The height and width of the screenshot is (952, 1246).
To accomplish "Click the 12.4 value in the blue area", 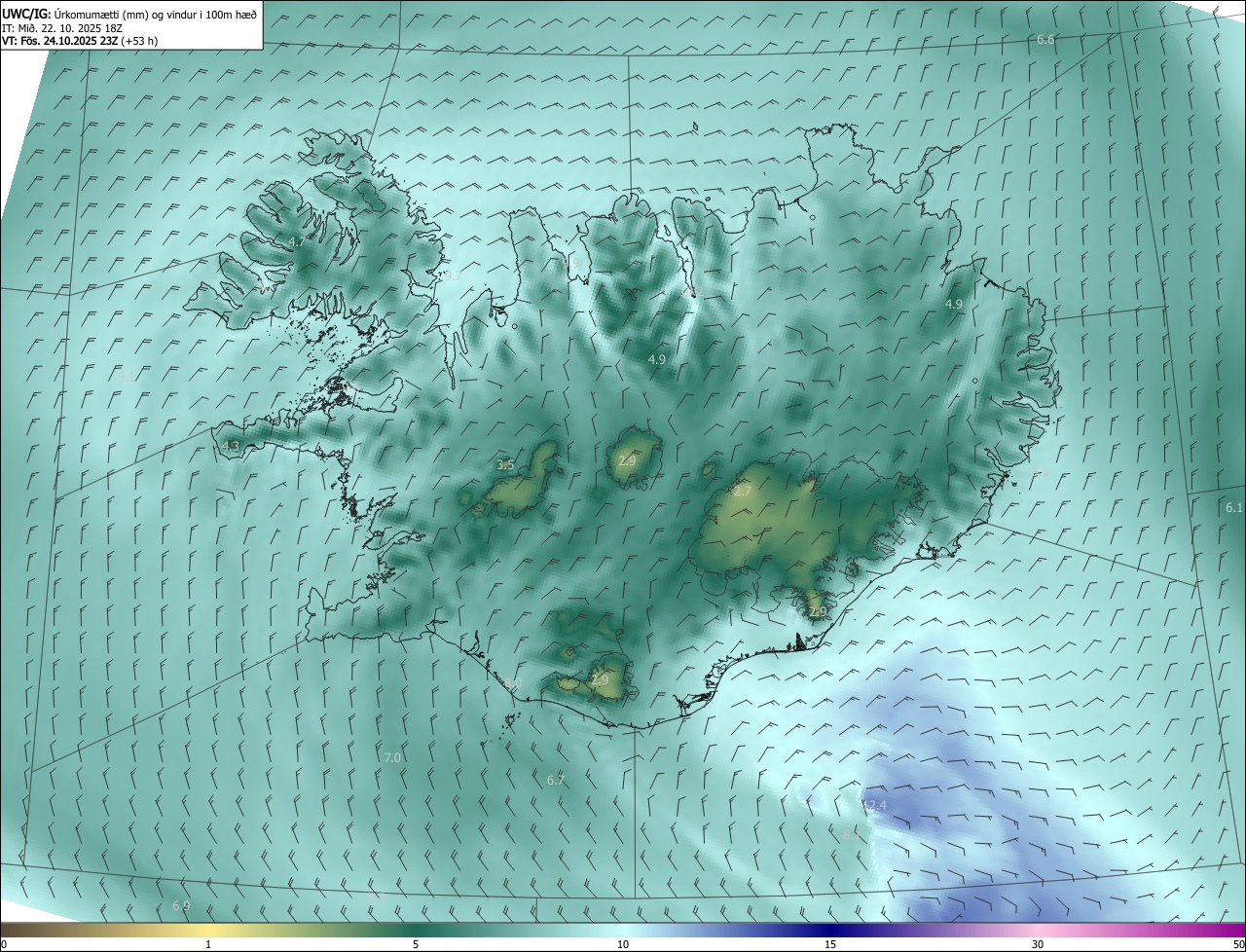I will pyautogui.click(x=874, y=806).
